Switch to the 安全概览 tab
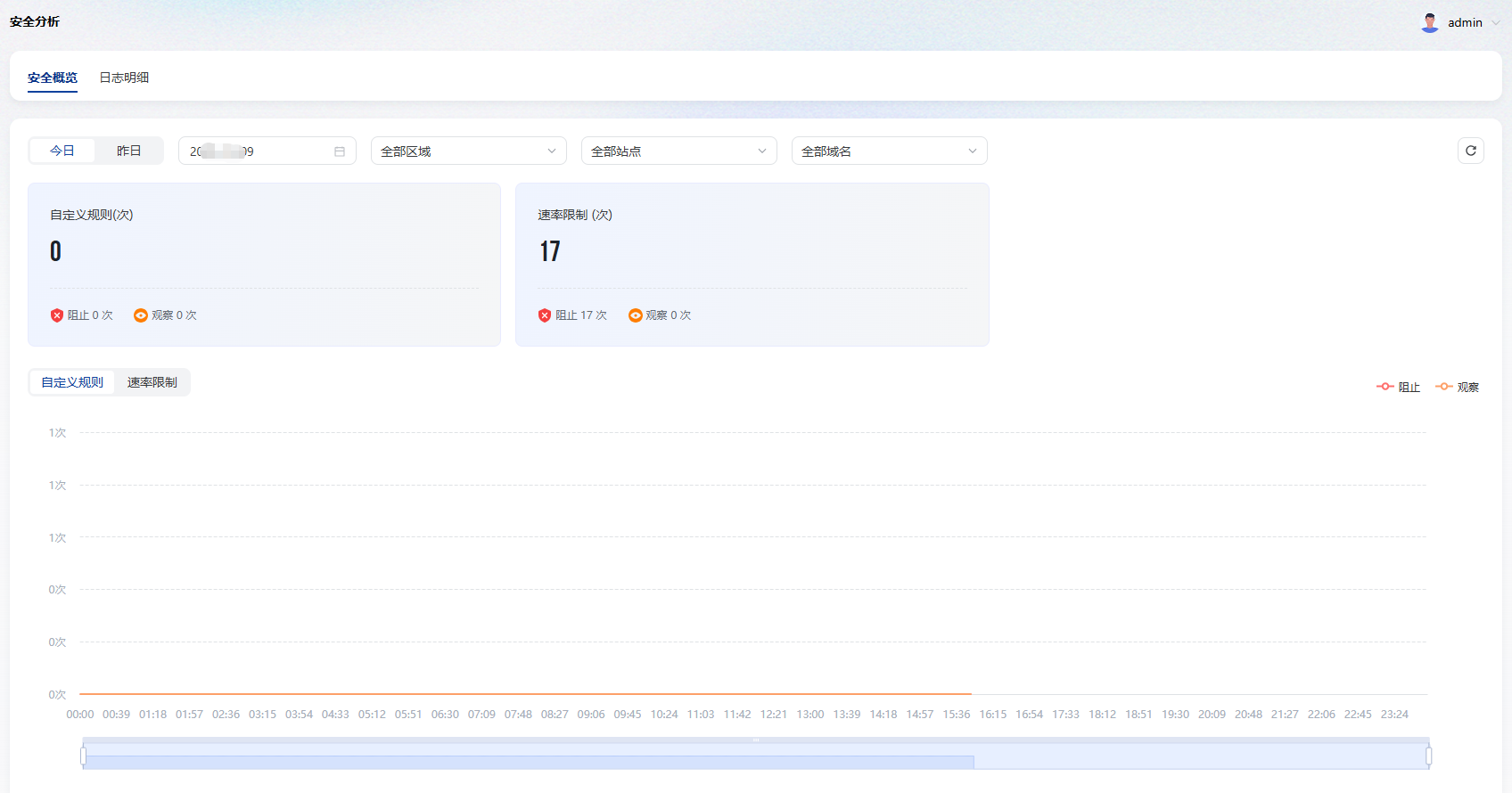 [53, 78]
